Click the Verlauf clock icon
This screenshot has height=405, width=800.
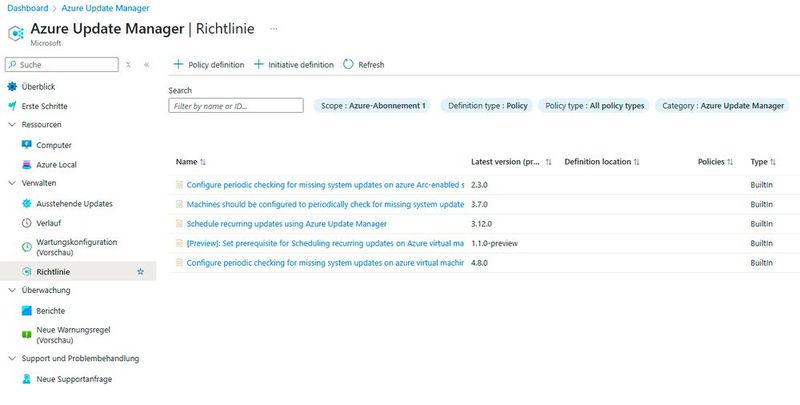tap(27, 223)
